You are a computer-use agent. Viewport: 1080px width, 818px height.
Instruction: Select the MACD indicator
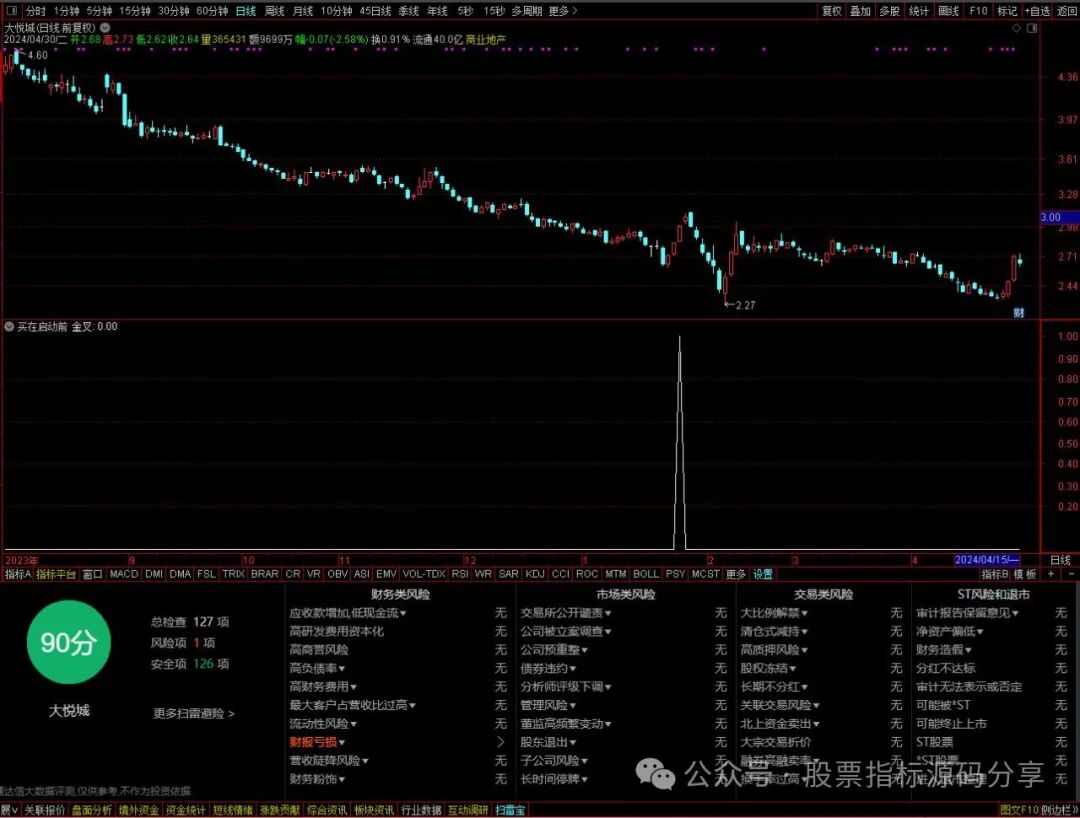[x=124, y=574]
